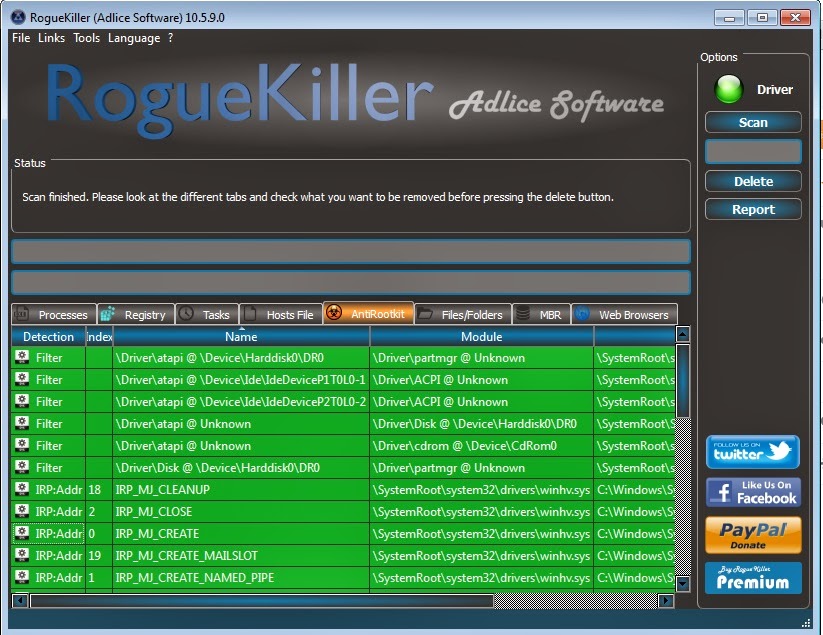Sort by the Module column header
823x635 pixels.
482,336
